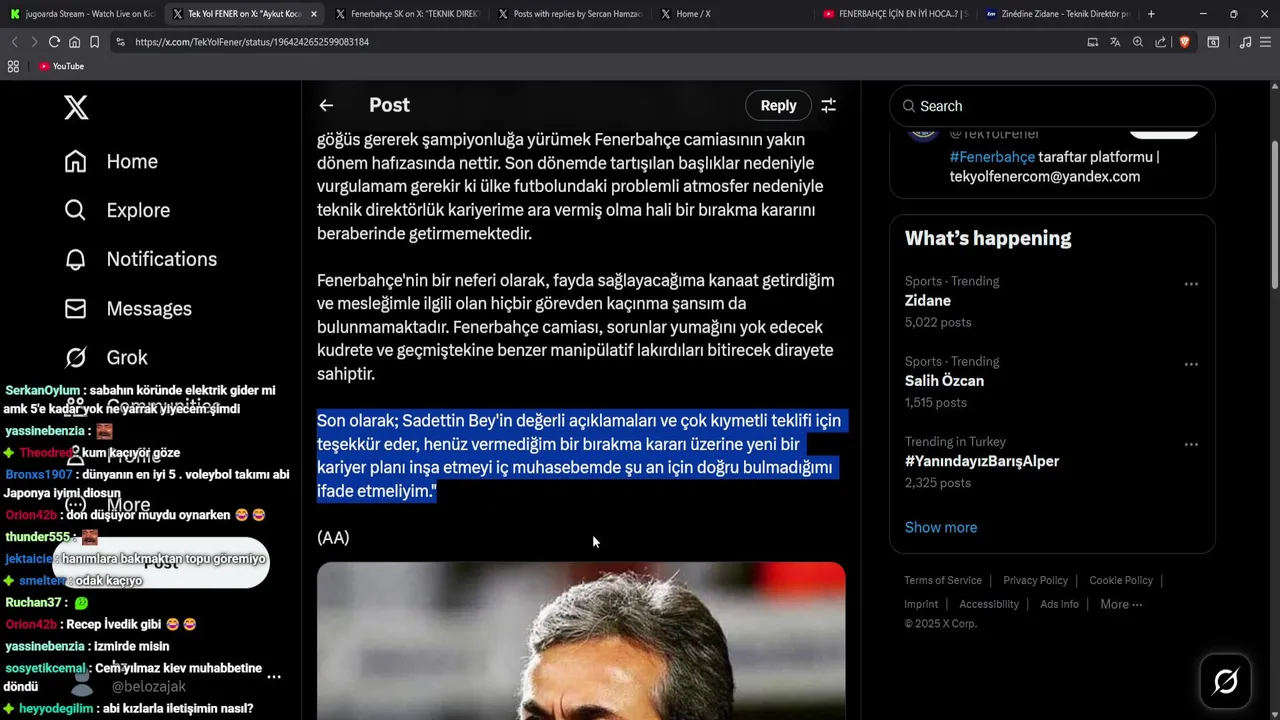Click Show more under What's happening
1280x720 pixels.
941,527
